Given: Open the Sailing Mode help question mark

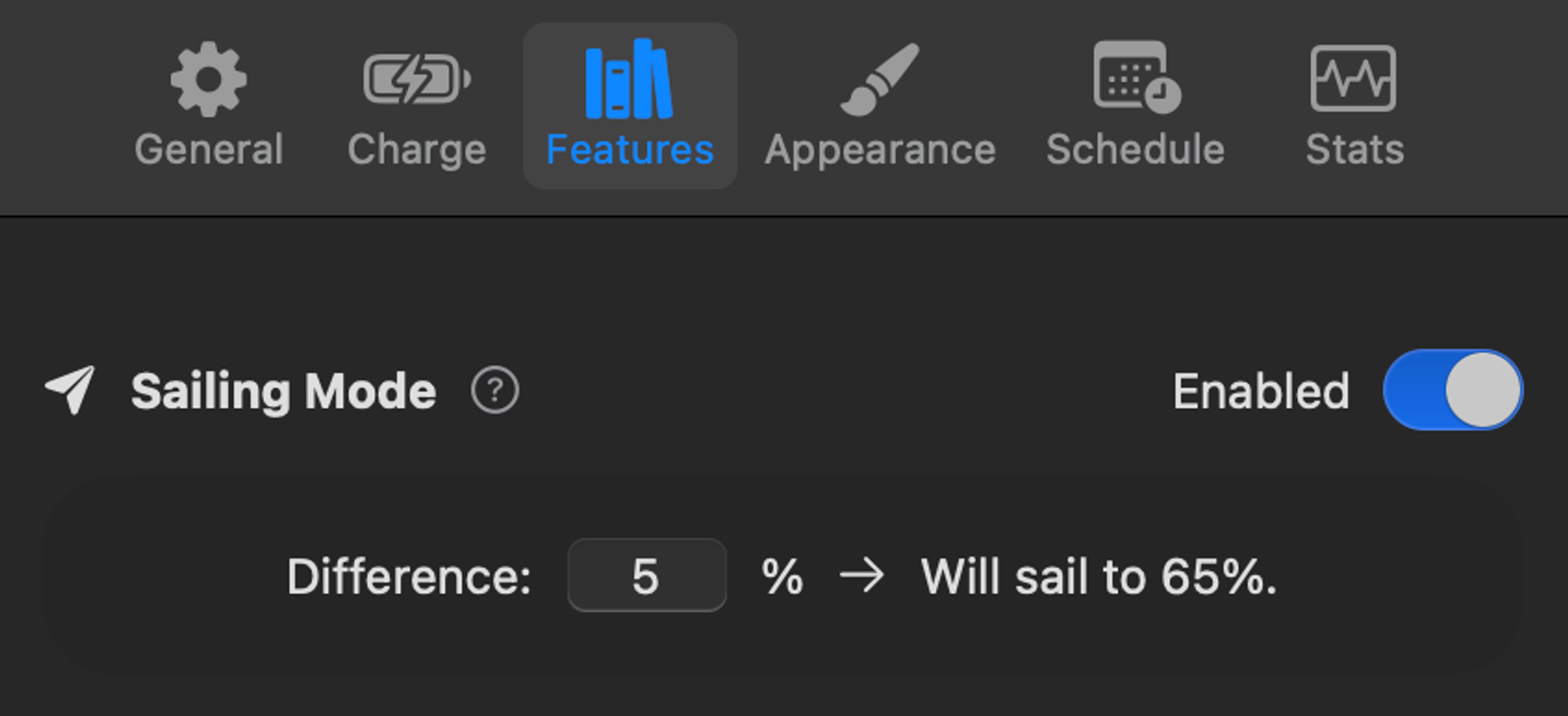Looking at the screenshot, I should pos(495,391).
